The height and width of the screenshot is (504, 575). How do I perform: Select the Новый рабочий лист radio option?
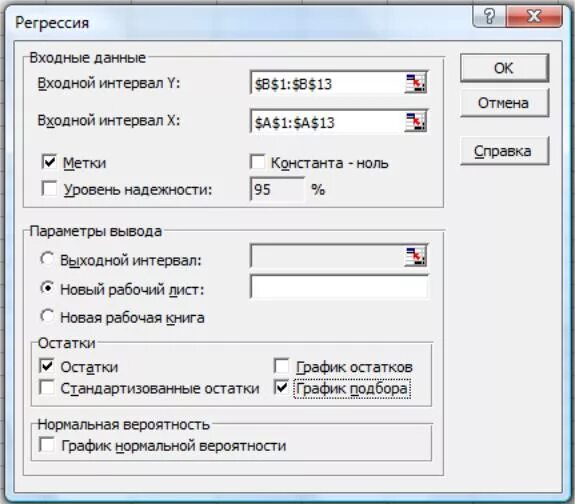[x=47, y=288]
